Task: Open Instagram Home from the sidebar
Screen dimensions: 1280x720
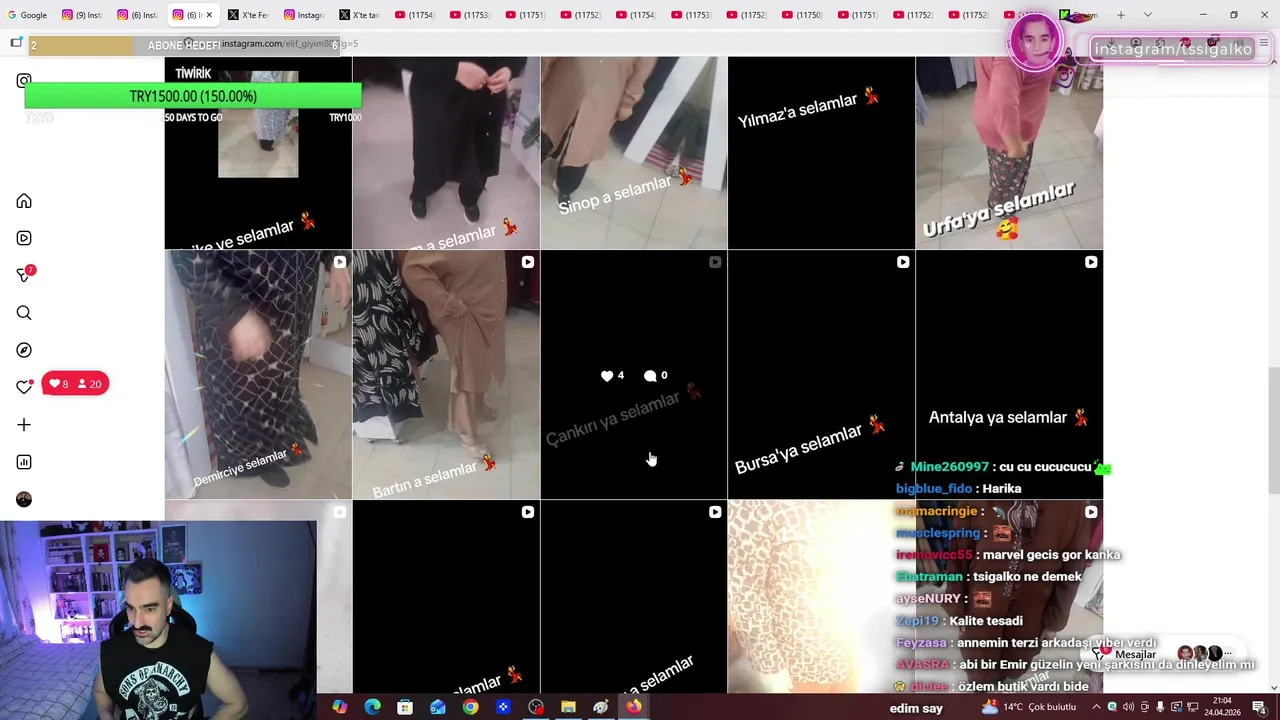Action: pyautogui.click(x=24, y=201)
